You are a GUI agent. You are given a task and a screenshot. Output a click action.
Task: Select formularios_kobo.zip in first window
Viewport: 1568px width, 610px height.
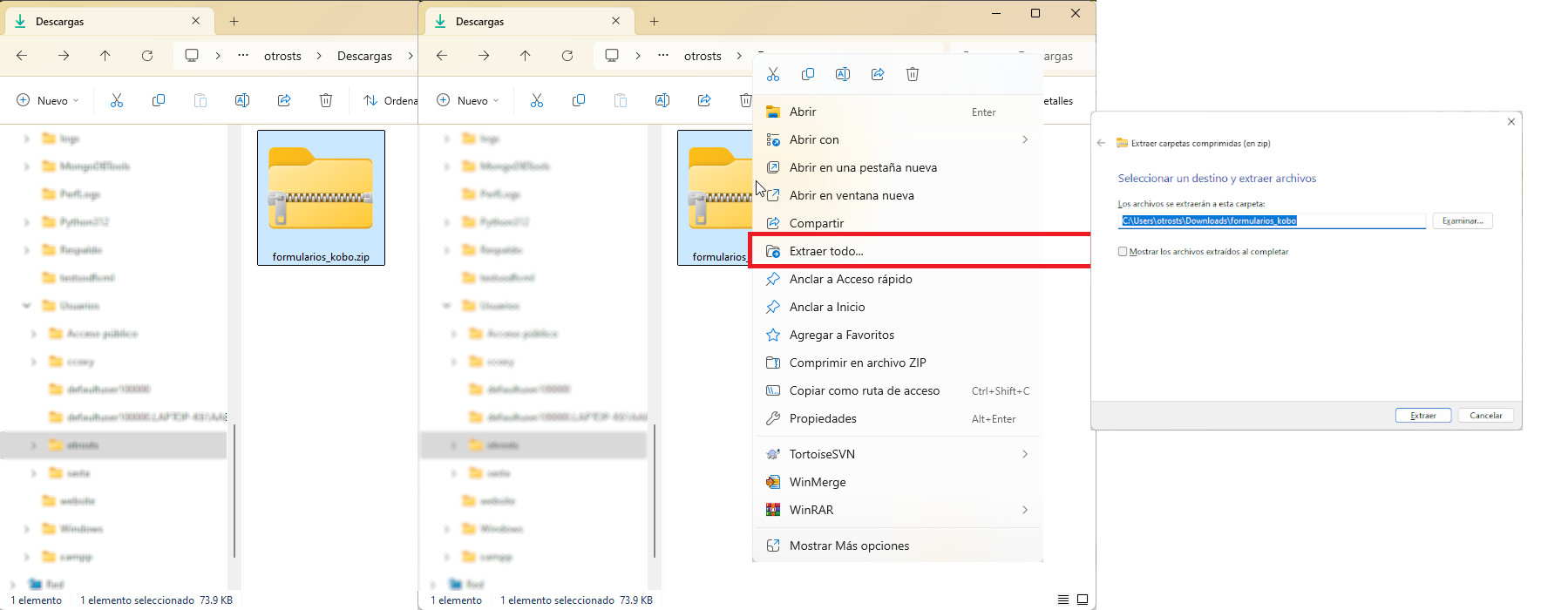pos(321,198)
